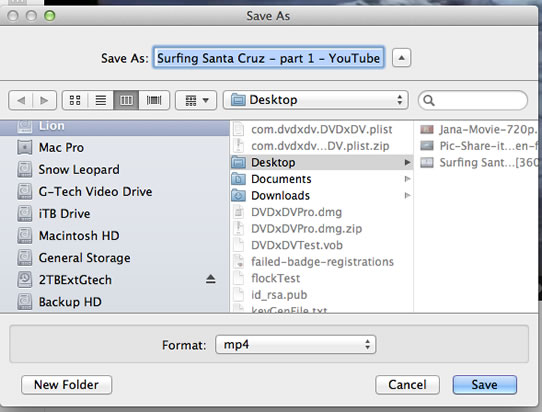Open the Desktop location popup menu
This screenshot has height=412, width=542.
316,100
